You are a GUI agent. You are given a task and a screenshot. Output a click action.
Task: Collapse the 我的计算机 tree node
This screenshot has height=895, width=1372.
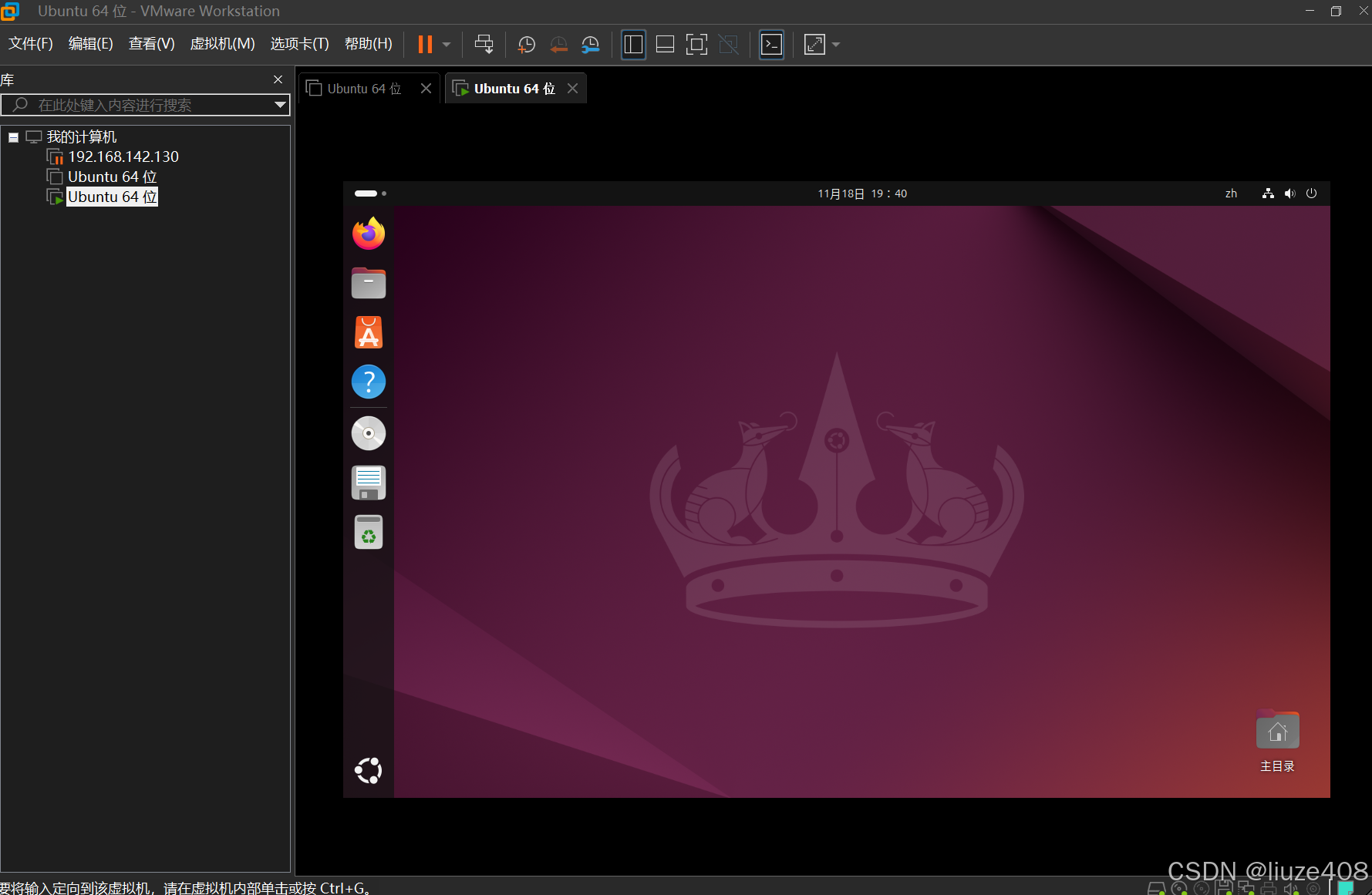click(x=13, y=137)
